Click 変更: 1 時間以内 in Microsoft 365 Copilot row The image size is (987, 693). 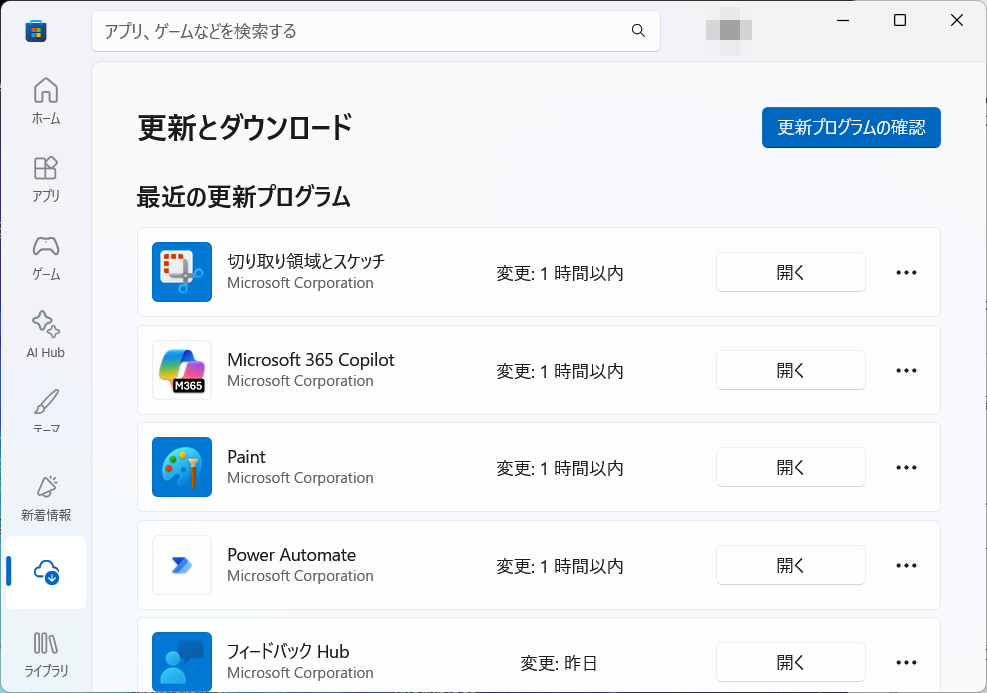coord(560,371)
